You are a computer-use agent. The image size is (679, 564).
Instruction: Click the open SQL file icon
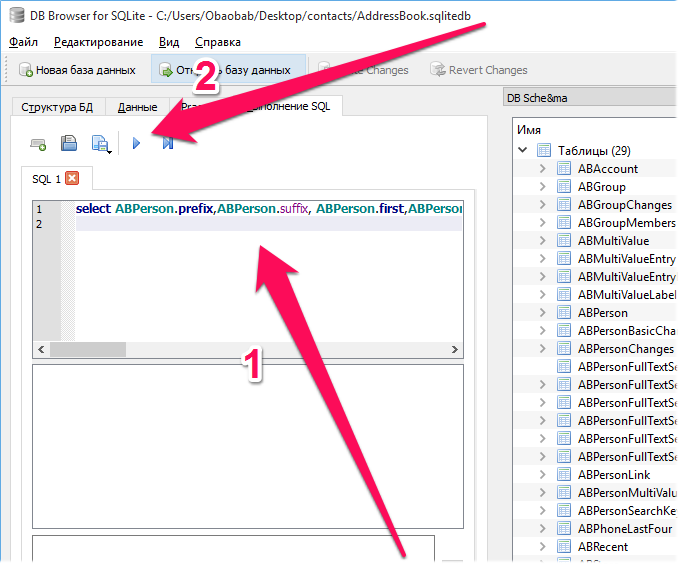click(69, 143)
